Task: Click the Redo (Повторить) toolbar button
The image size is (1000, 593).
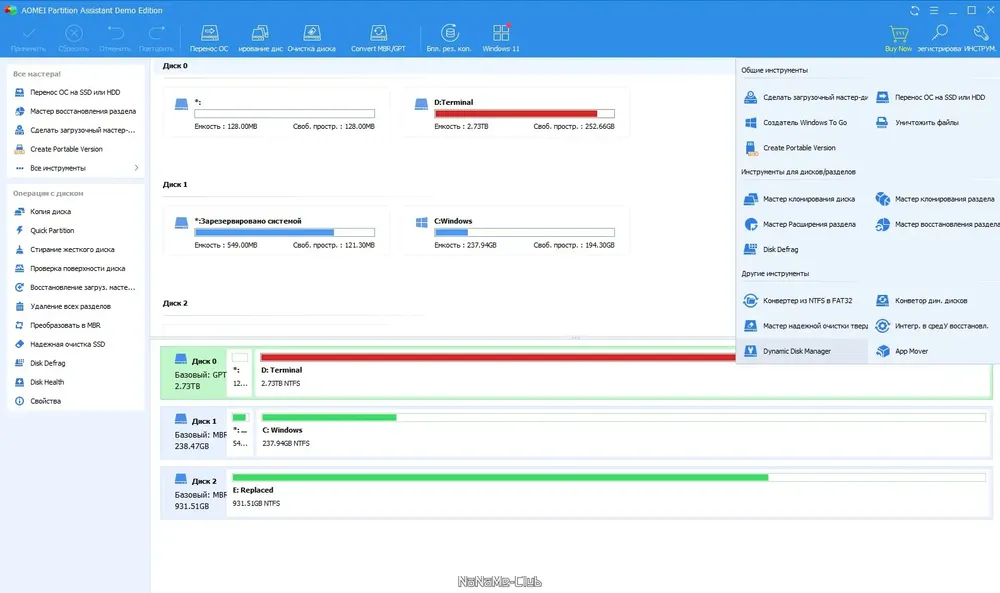Action: [156, 38]
